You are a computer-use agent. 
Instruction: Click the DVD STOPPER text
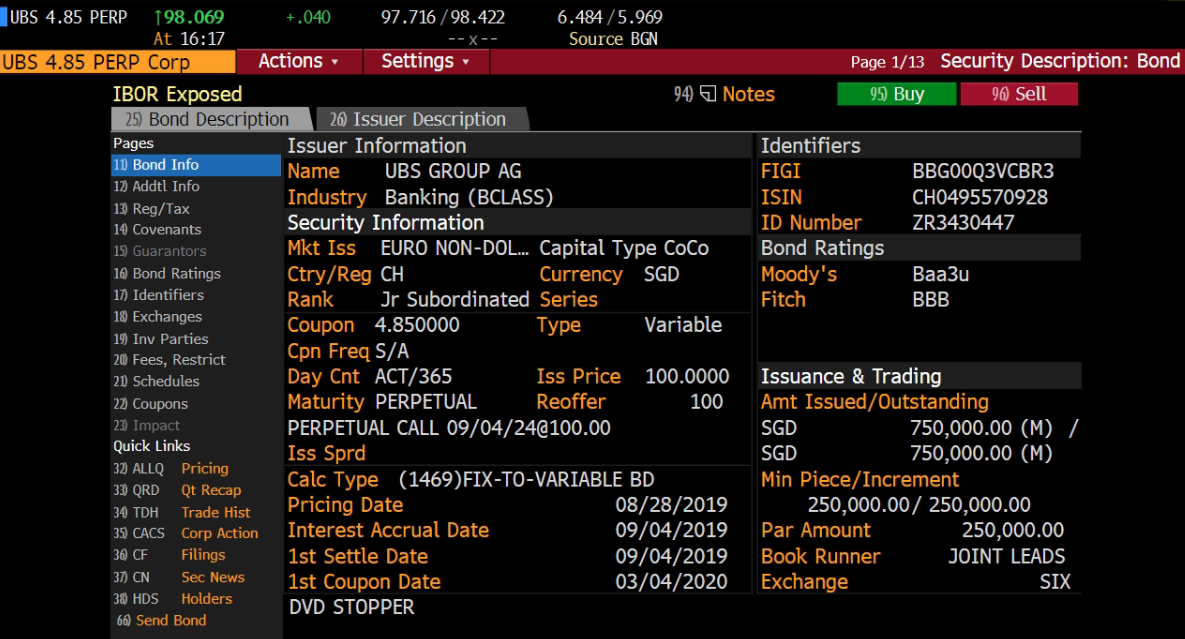point(351,607)
